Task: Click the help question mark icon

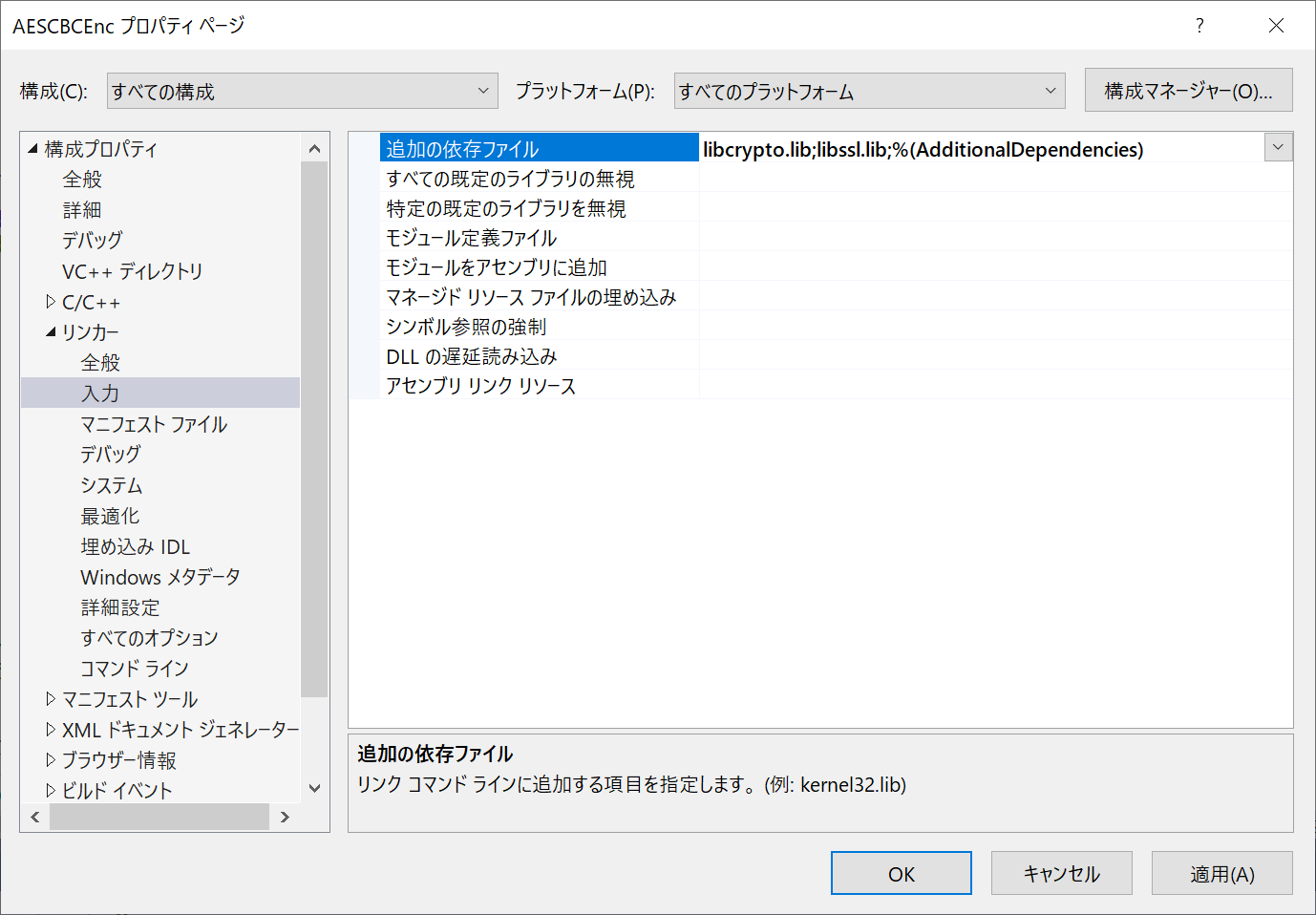Action: (1199, 26)
